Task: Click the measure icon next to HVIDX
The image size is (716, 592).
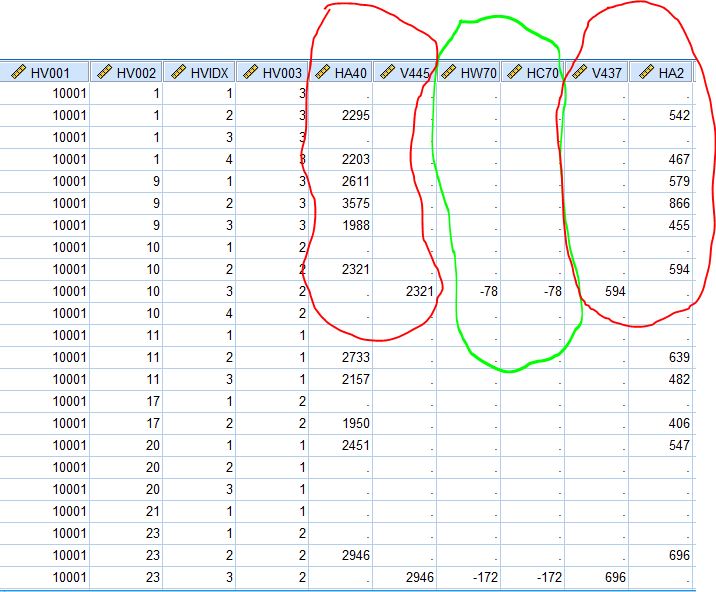Action: pyautogui.click(x=178, y=72)
